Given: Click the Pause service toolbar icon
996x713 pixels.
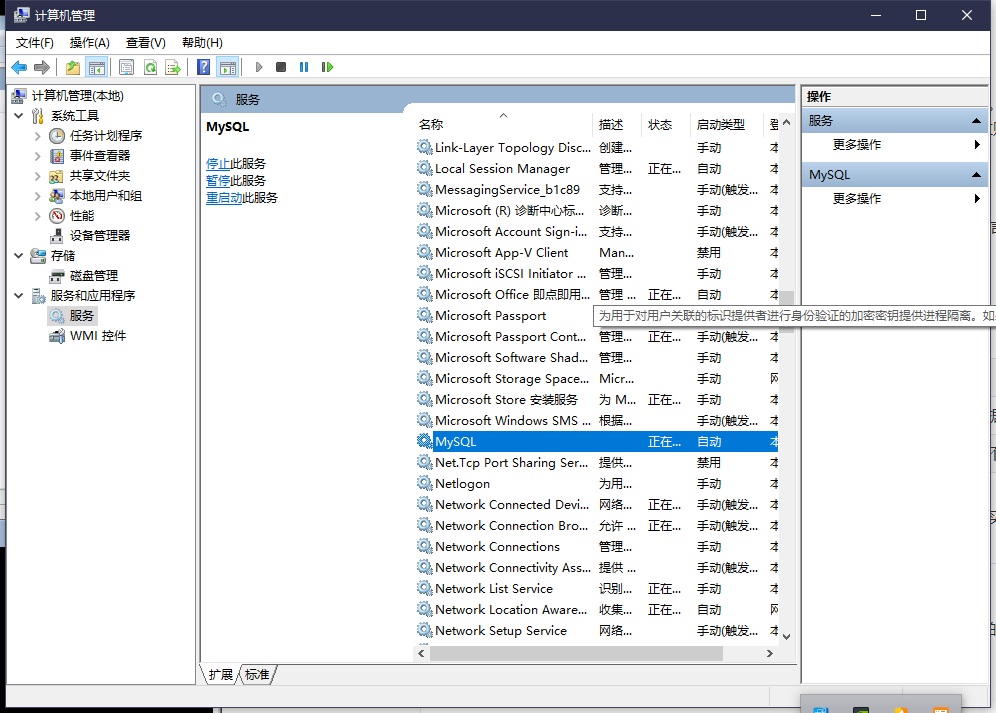Looking at the screenshot, I should click(304, 67).
